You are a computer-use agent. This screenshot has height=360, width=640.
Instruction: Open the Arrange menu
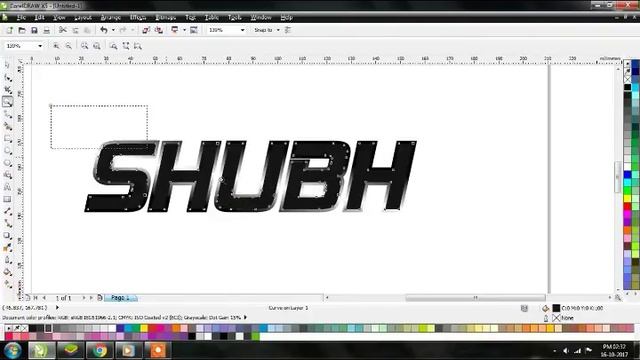tap(111, 18)
